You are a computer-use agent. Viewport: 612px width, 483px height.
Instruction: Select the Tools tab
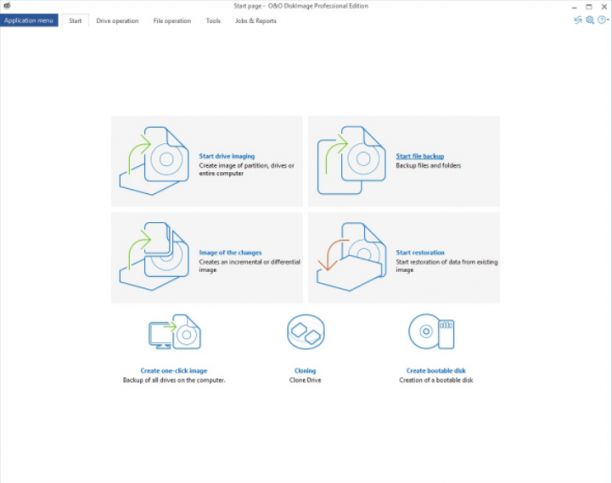pyautogui.click(x=213, y=21)
